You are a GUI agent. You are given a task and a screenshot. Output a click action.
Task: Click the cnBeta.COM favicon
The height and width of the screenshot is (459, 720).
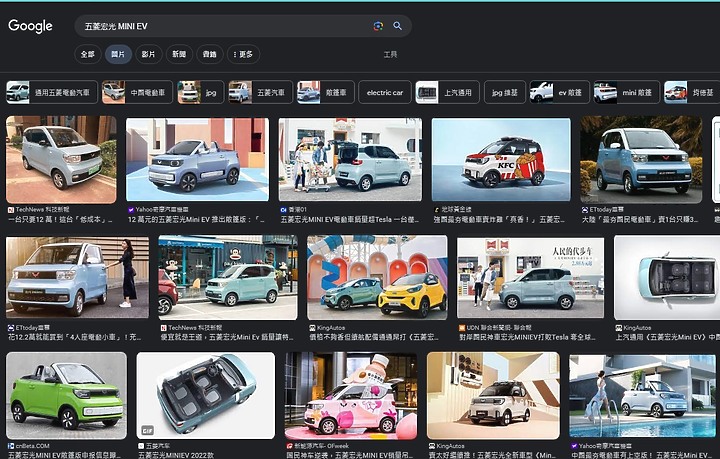[11, 446]
